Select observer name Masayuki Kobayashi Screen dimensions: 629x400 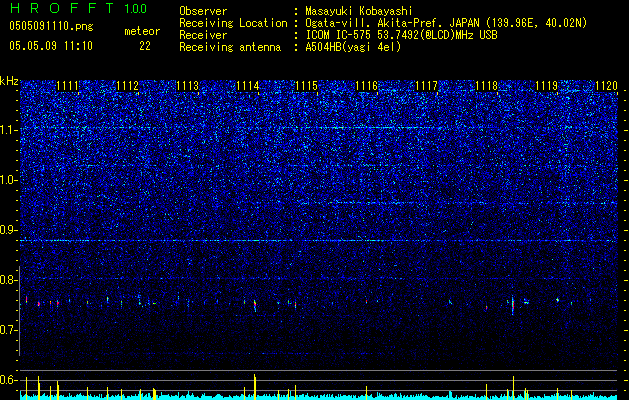[359, 11]
